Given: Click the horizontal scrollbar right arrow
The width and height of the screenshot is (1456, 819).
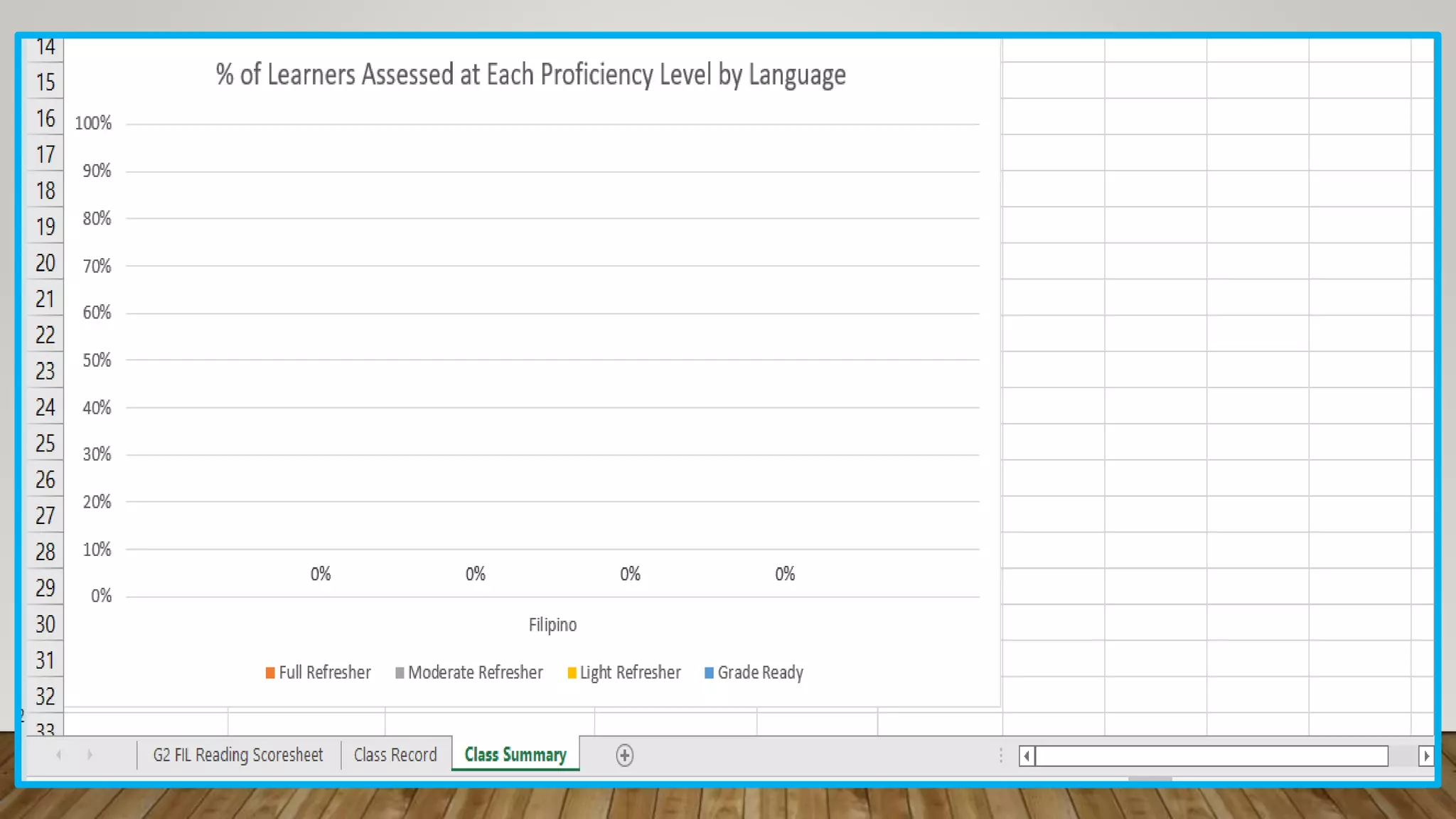Looking at the screenshot, I should (x=1425, y=756).
